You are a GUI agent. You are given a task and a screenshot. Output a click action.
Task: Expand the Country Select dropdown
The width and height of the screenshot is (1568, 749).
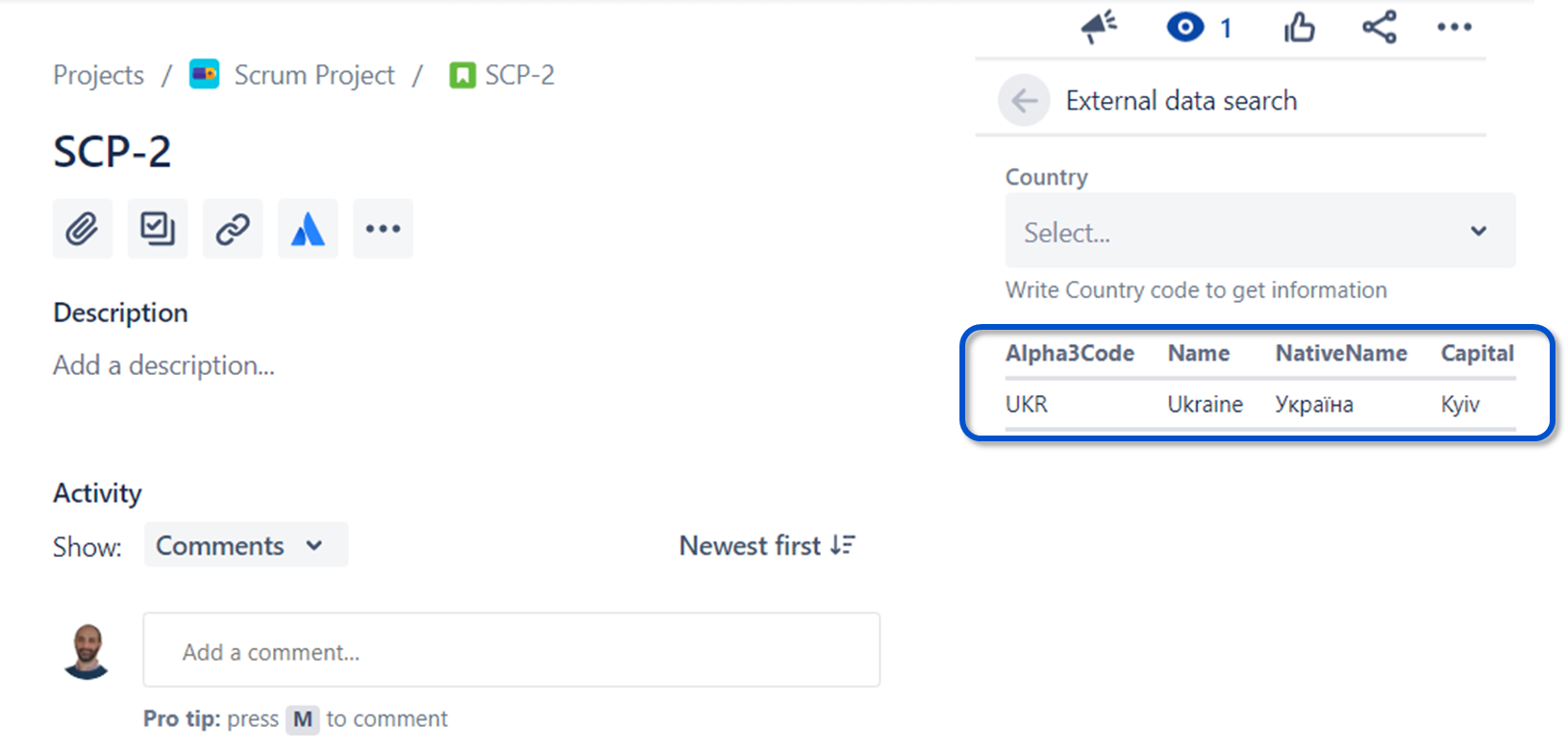tap(1260, 231)
